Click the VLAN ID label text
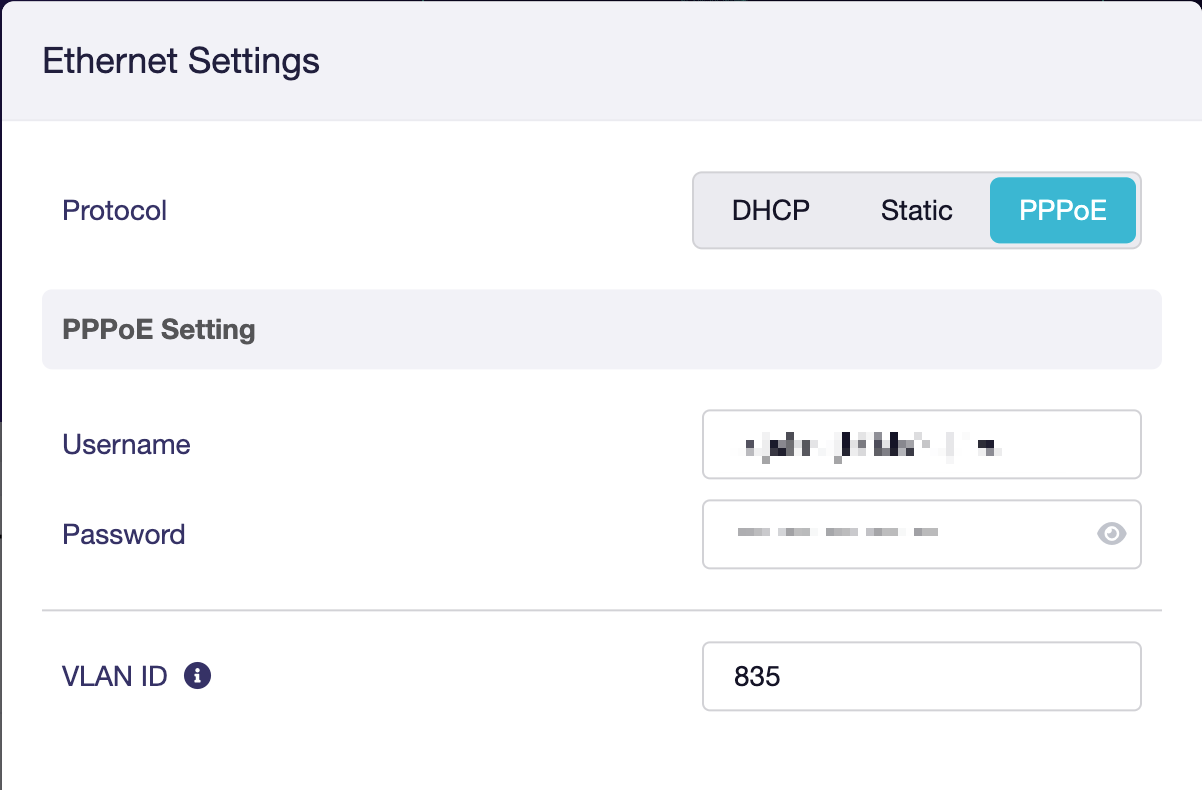This screenshot has width=1202, height=790. (x=114, y=677)
